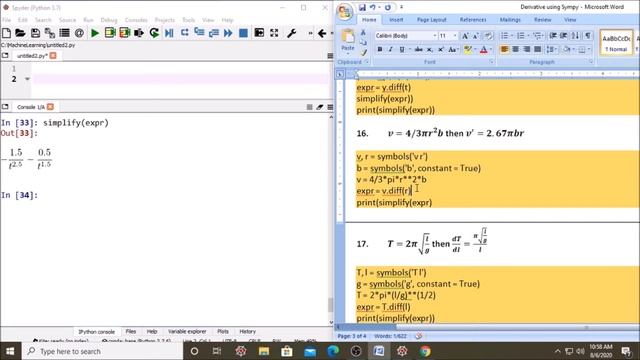Click the debugger Step over icon
The image size is (640, 360).
[184, 33]
